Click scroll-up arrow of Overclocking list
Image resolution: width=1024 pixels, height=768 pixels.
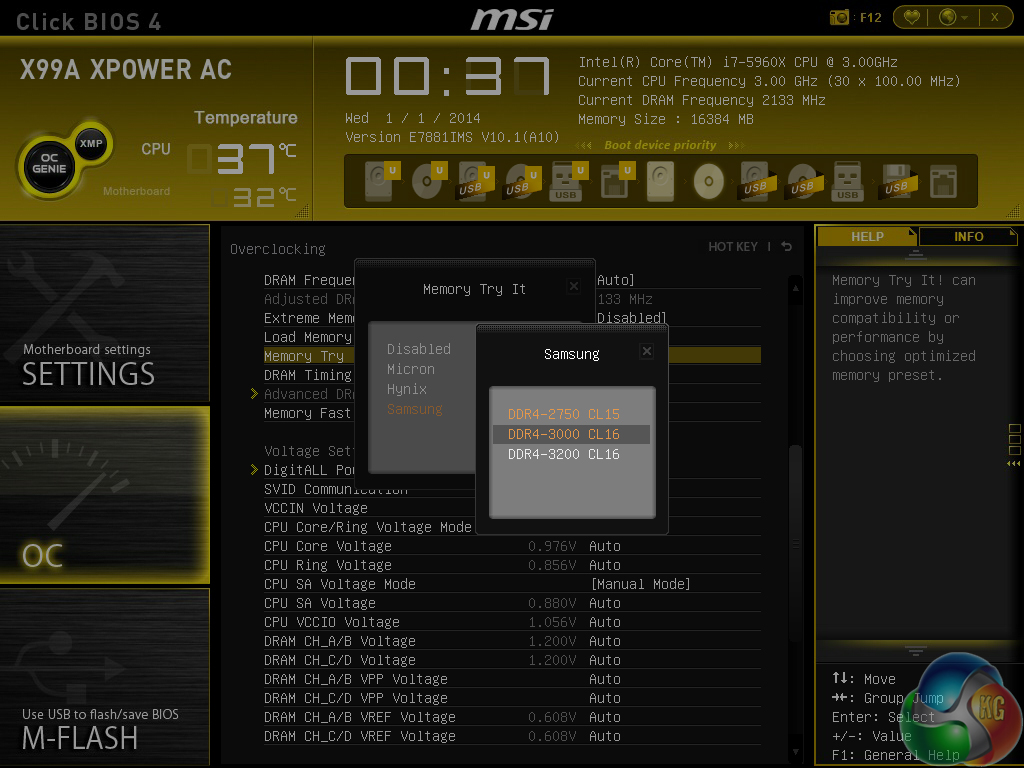pos(795,287)
